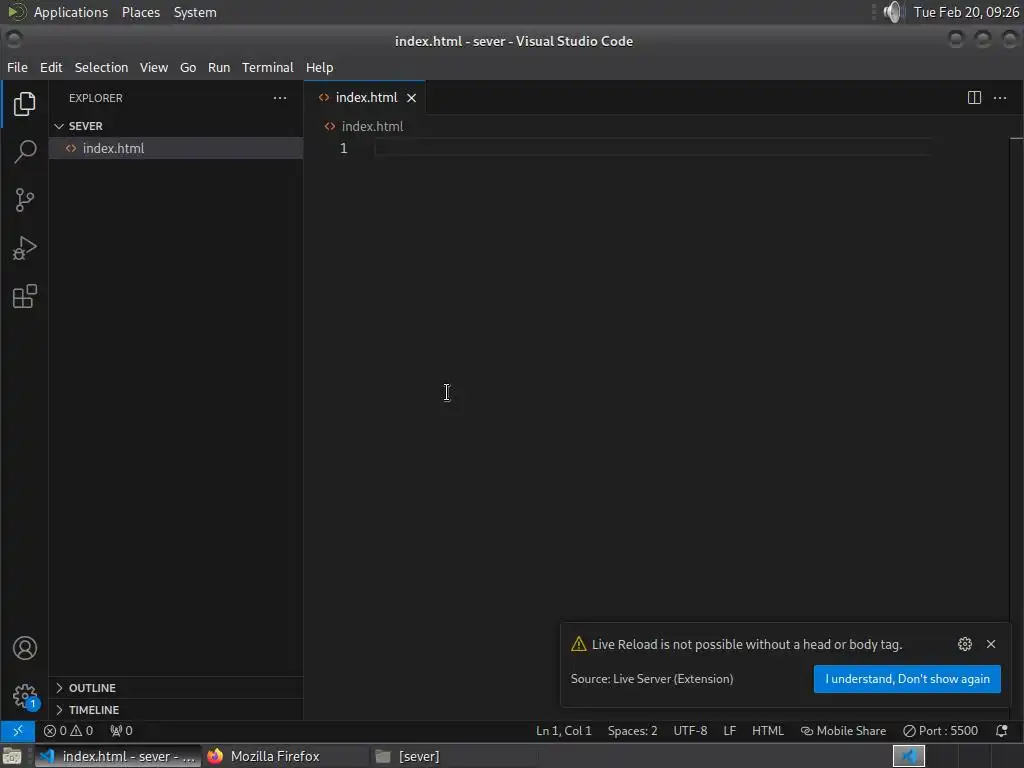Open the Search view in activity bar
This screenshot has width=1024, height=768.
(24, 152)
